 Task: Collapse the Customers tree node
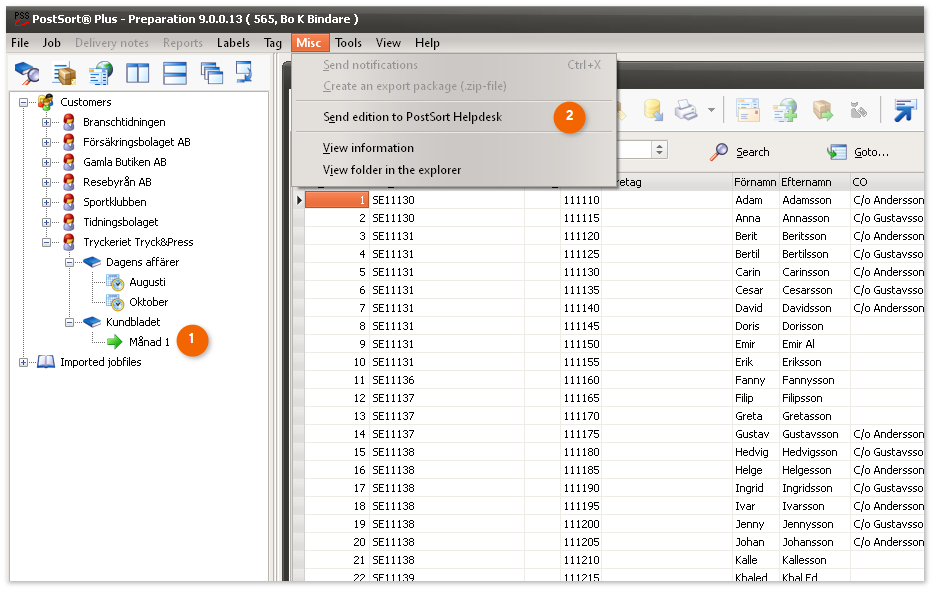pyautogui.click(x=24, y=102)
